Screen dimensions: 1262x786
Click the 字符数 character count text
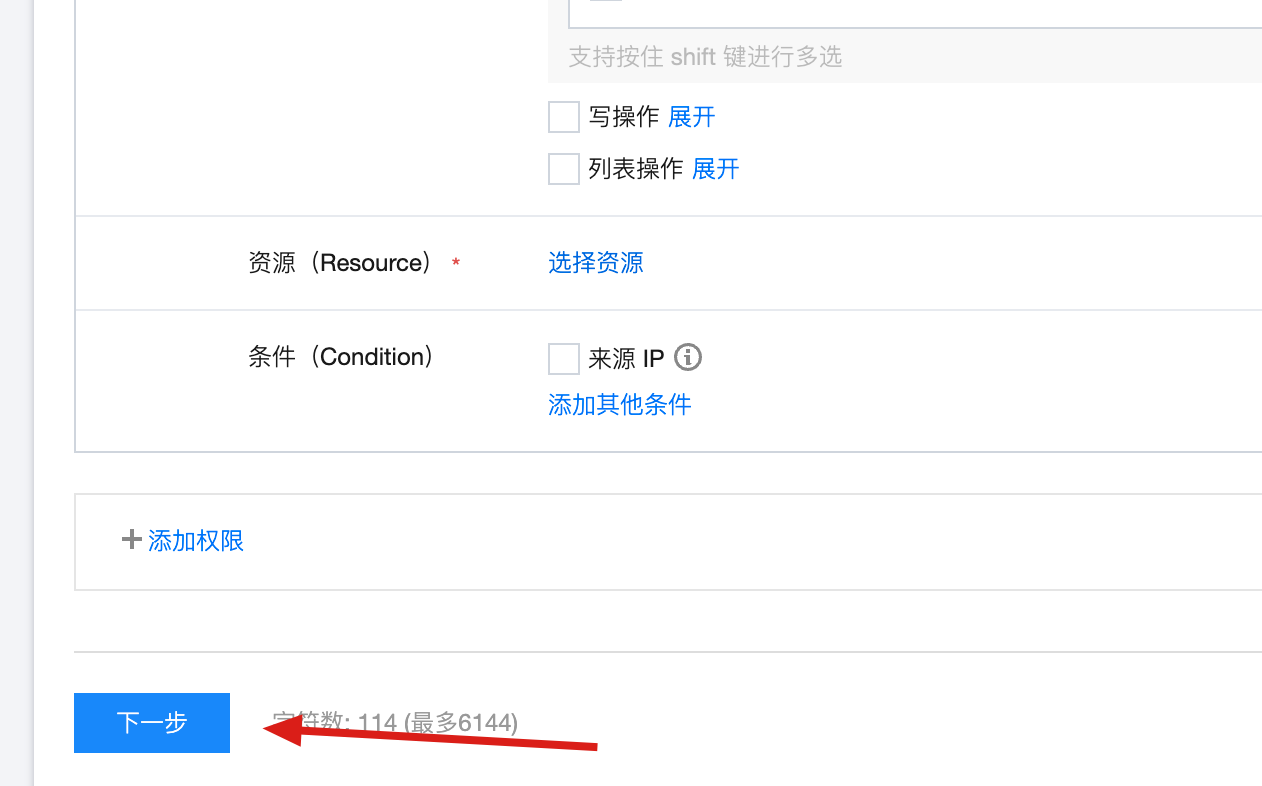coord(396,722)
